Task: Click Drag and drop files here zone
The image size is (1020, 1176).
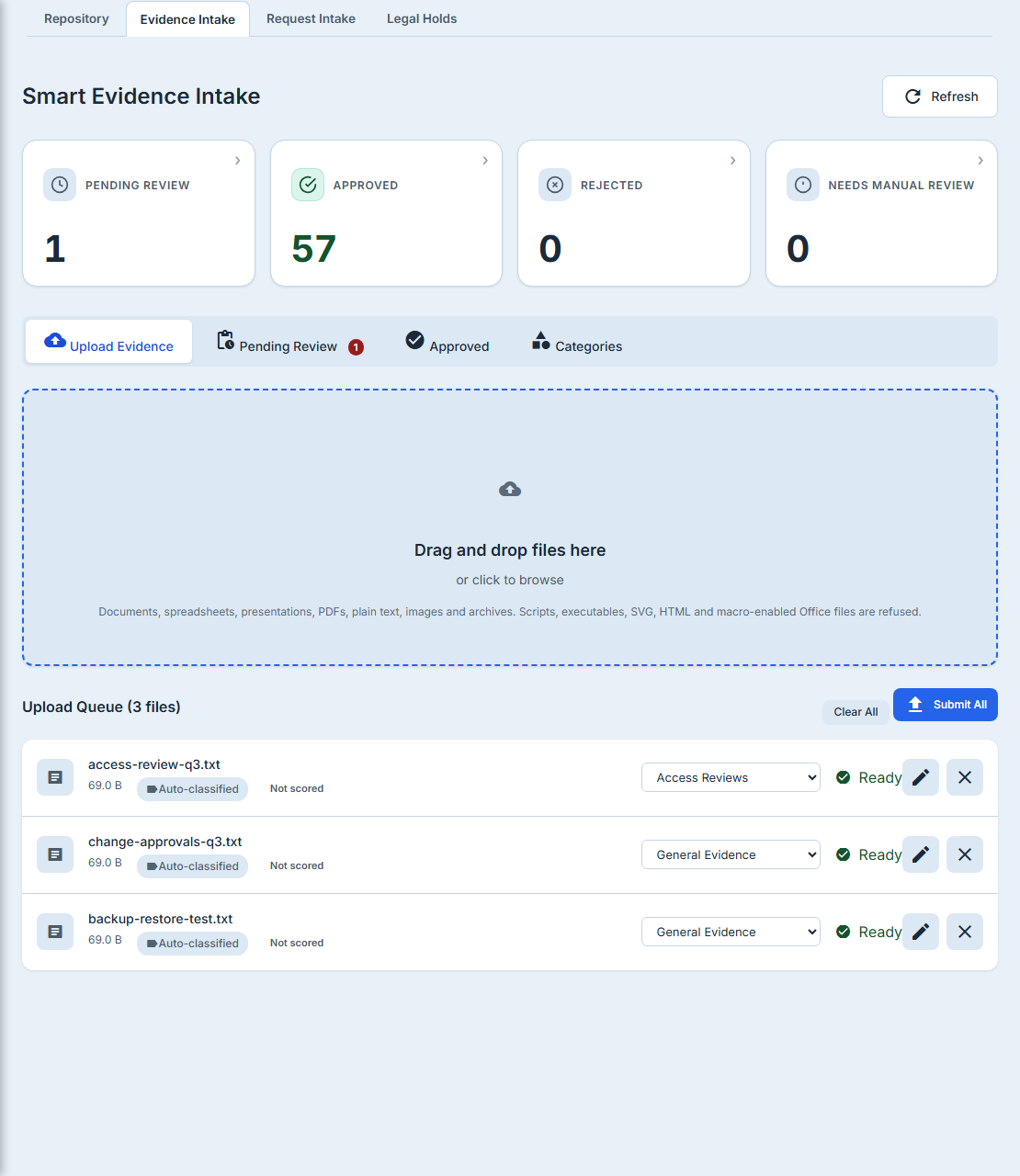Action: (510, 527)
